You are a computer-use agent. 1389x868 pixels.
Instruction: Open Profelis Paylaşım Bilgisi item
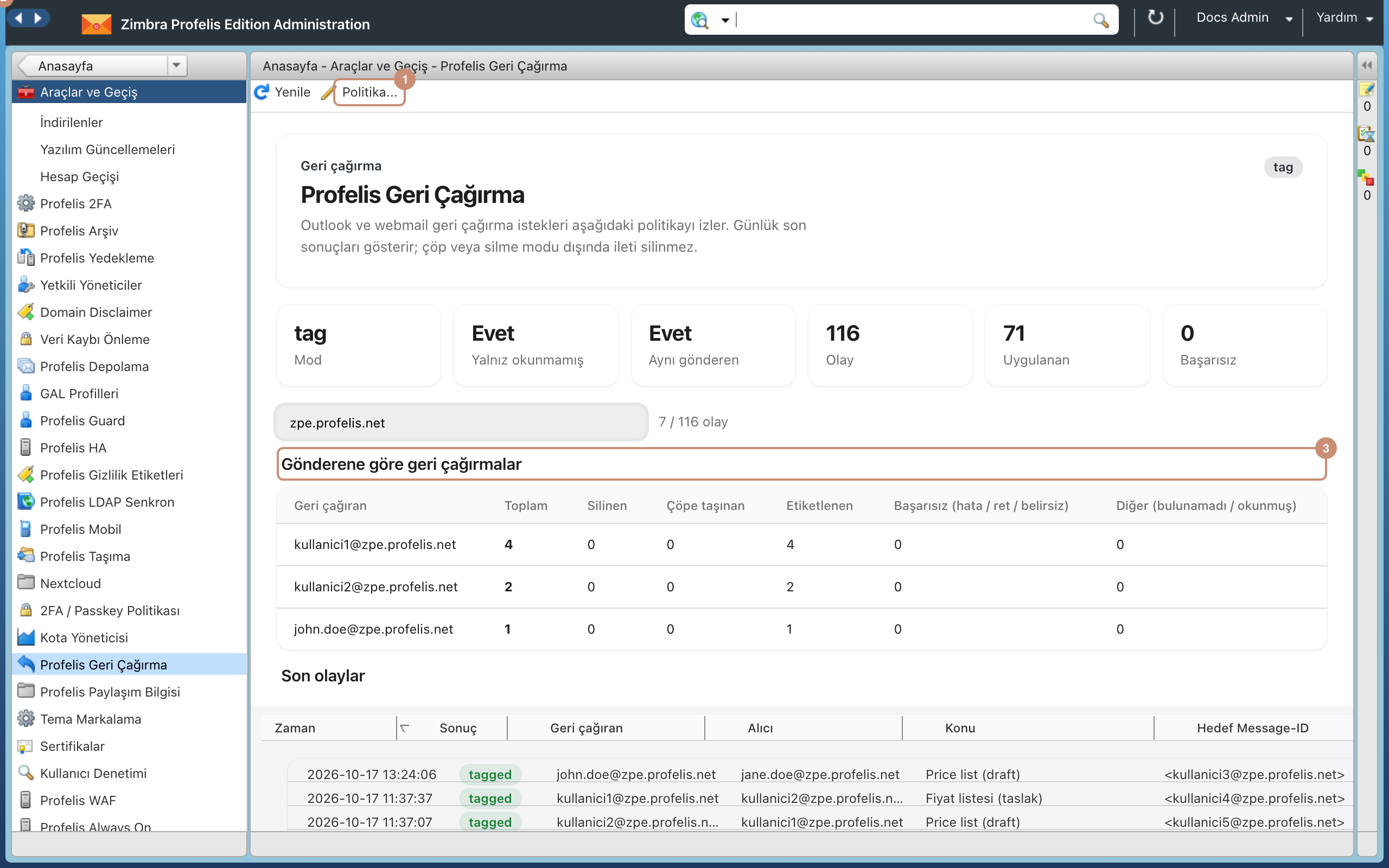(110, 692)
